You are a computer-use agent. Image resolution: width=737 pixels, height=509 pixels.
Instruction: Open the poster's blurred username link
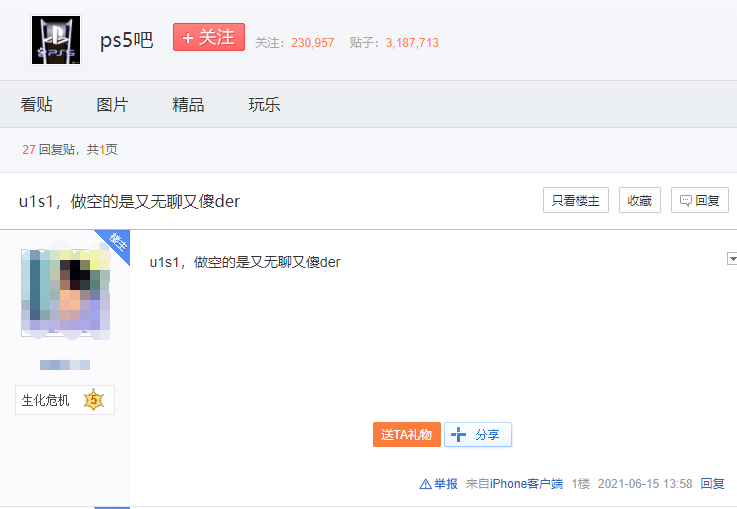point(65,365)
